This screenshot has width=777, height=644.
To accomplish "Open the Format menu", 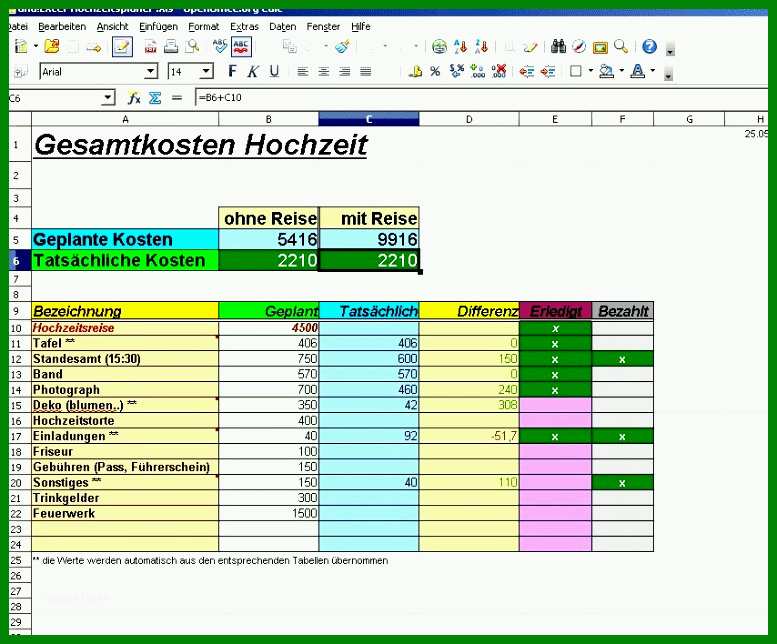I will point(203,27).
